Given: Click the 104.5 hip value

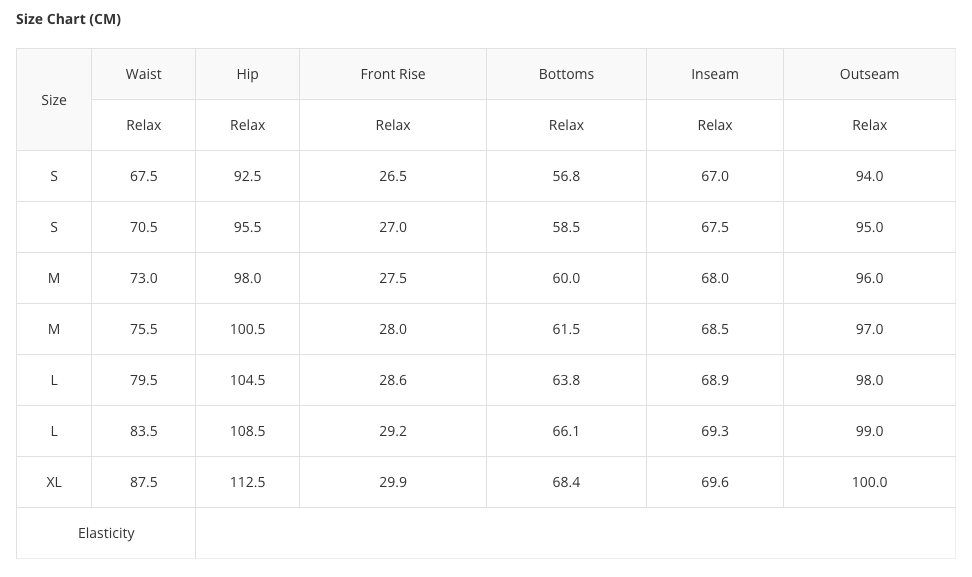Looking at the screenshot, I should [247, 380].
